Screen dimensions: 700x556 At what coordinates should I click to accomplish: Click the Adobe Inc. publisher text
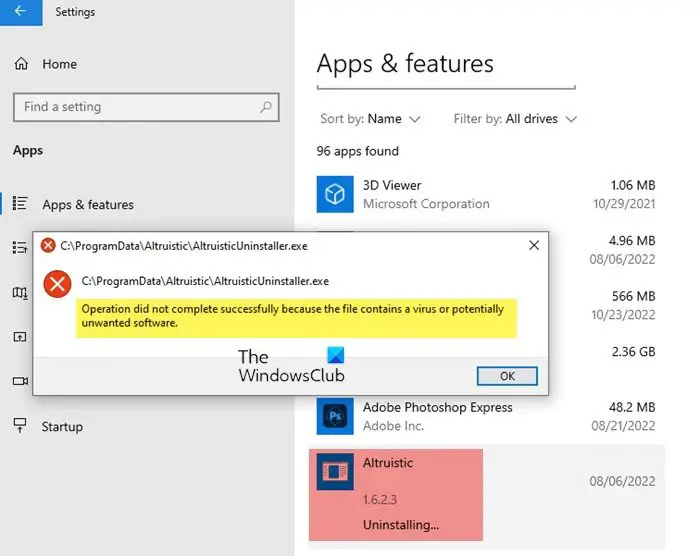tap(393, 426)
